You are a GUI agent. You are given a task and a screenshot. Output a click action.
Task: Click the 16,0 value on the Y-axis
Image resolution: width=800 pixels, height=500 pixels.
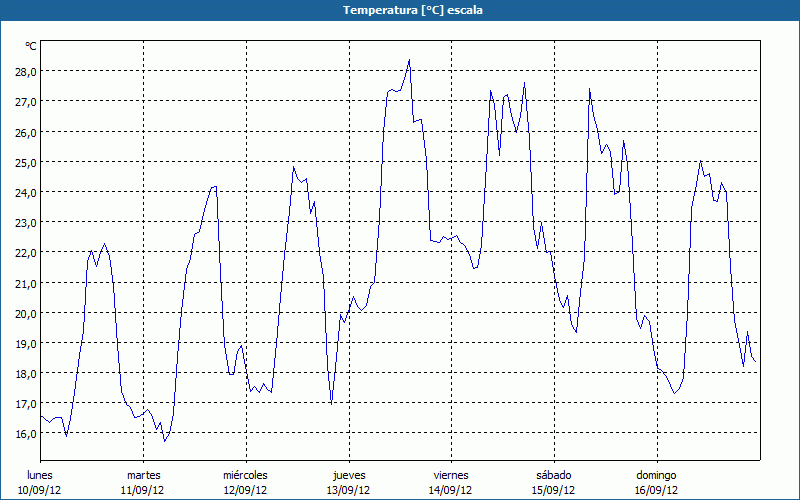pyautogui.click(x=25, y=434)
